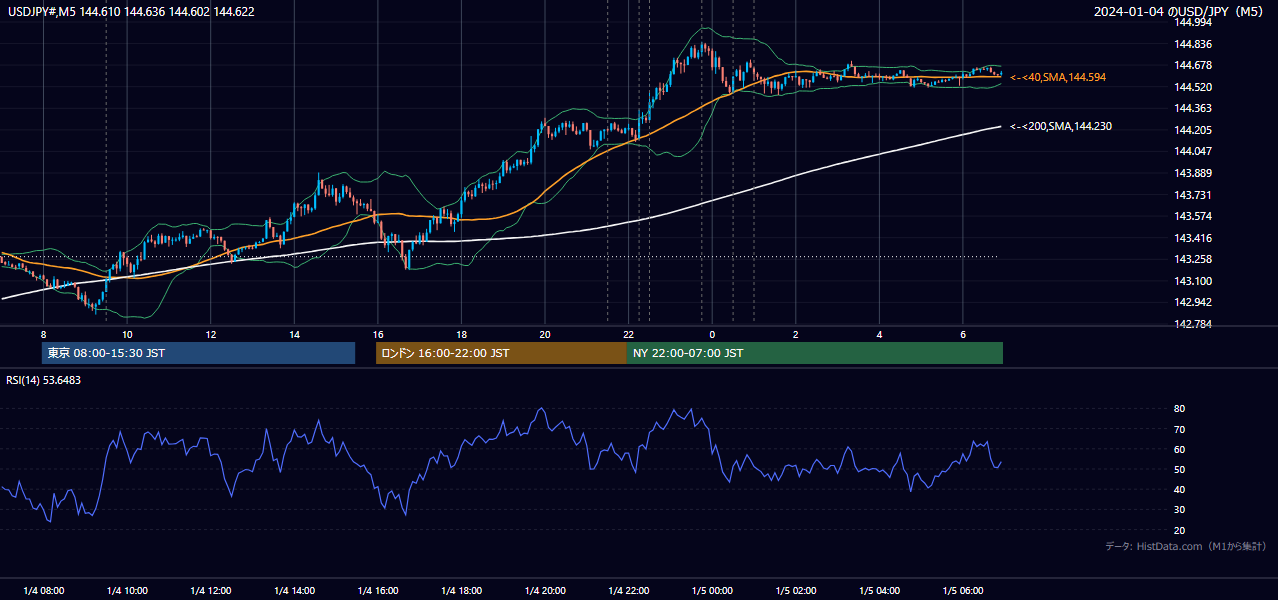Select the ロンドン 16:00-22:00 JST session bar

click(501, 353)
